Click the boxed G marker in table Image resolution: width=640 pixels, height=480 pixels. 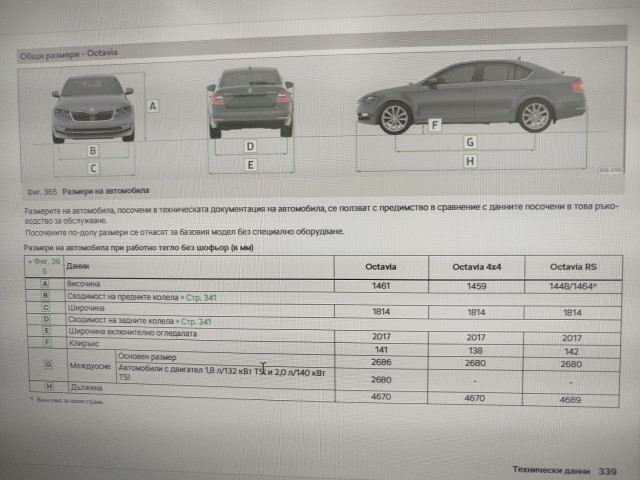click(x=48, y=364)
